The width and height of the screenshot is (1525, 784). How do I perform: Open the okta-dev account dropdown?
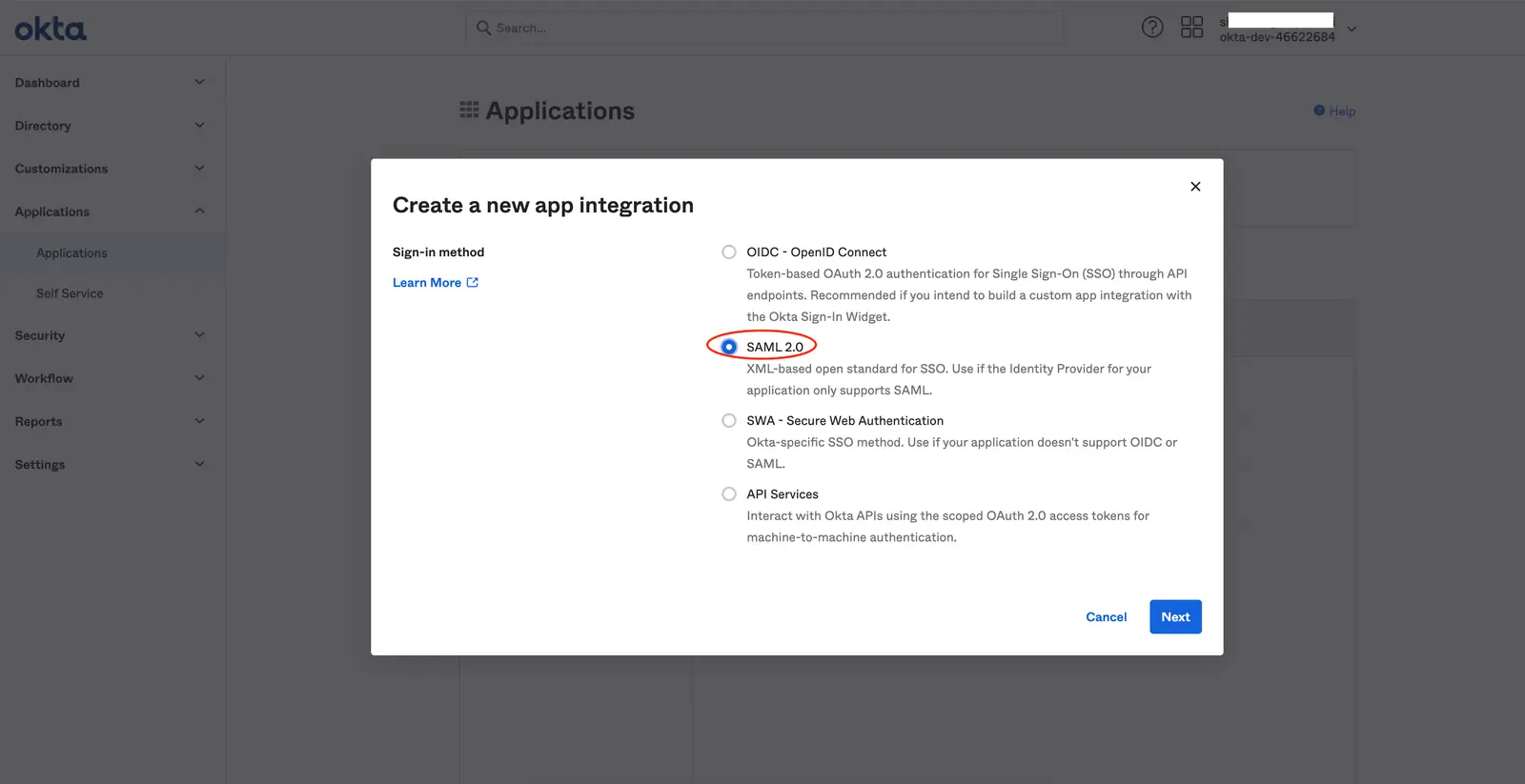1352,29
